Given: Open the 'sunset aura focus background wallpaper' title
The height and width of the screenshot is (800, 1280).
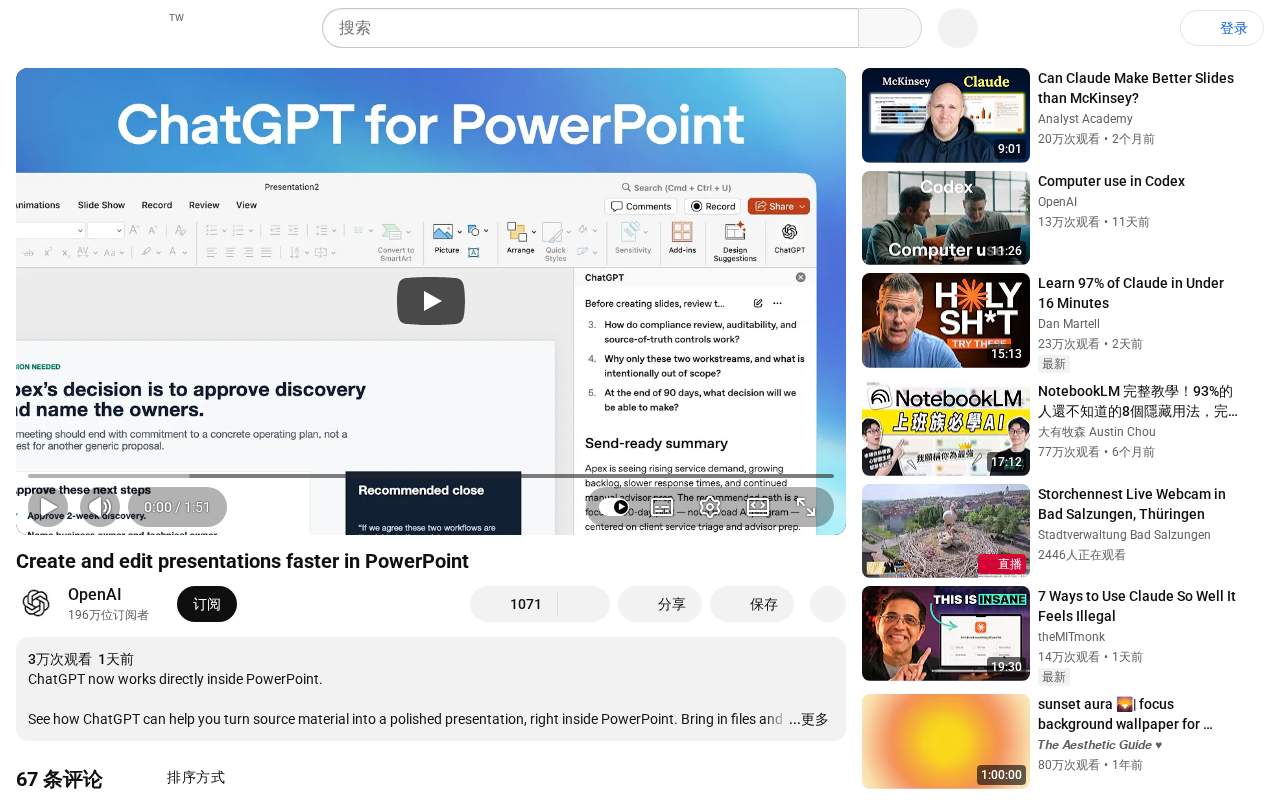Looking at the screenshot, I should (1125, 714).
